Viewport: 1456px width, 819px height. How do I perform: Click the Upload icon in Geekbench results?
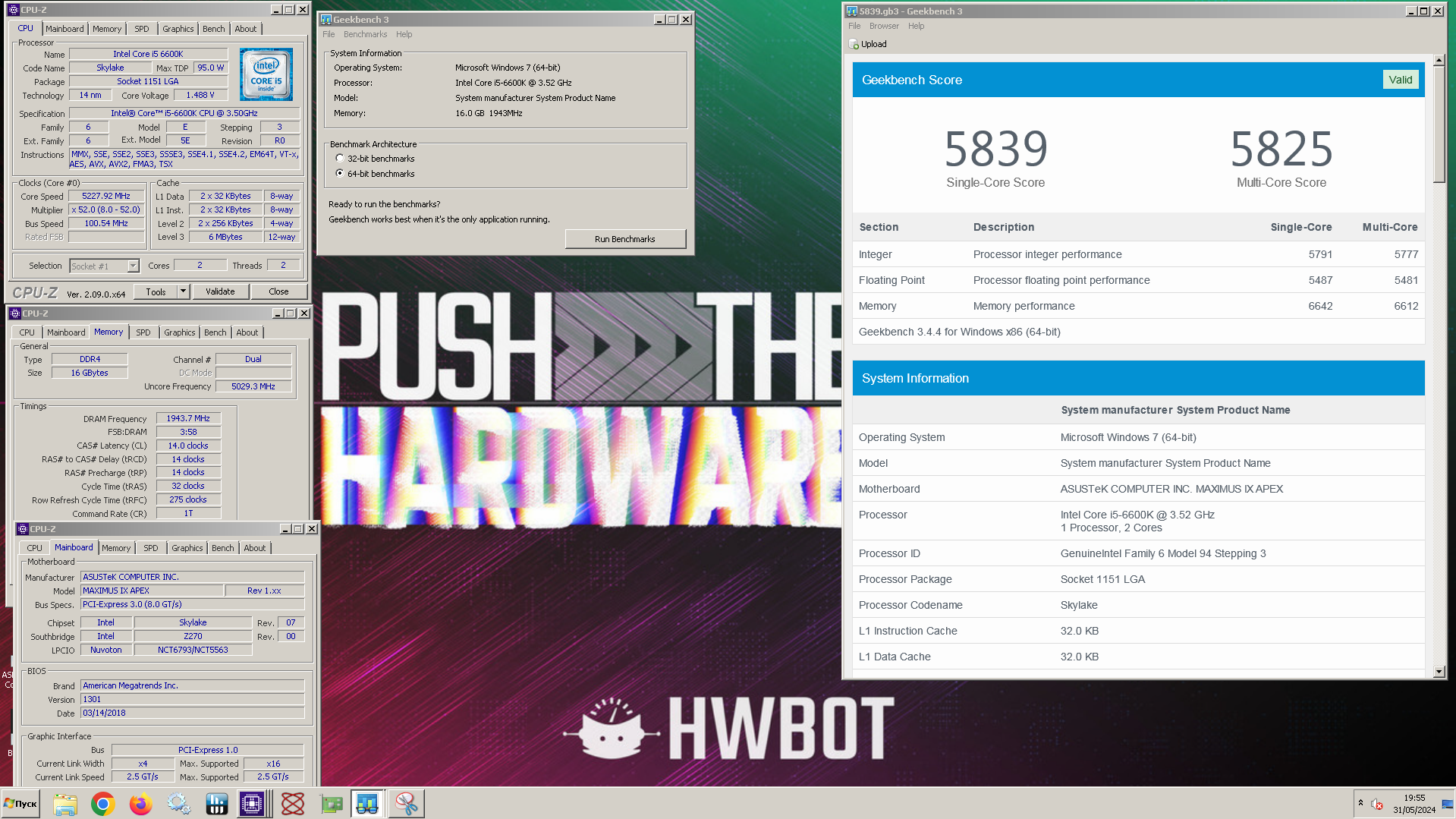[x=854, y=44]
